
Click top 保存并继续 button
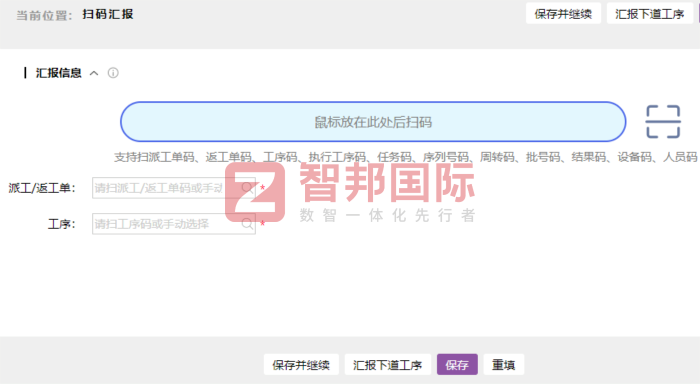coord(563,14)
